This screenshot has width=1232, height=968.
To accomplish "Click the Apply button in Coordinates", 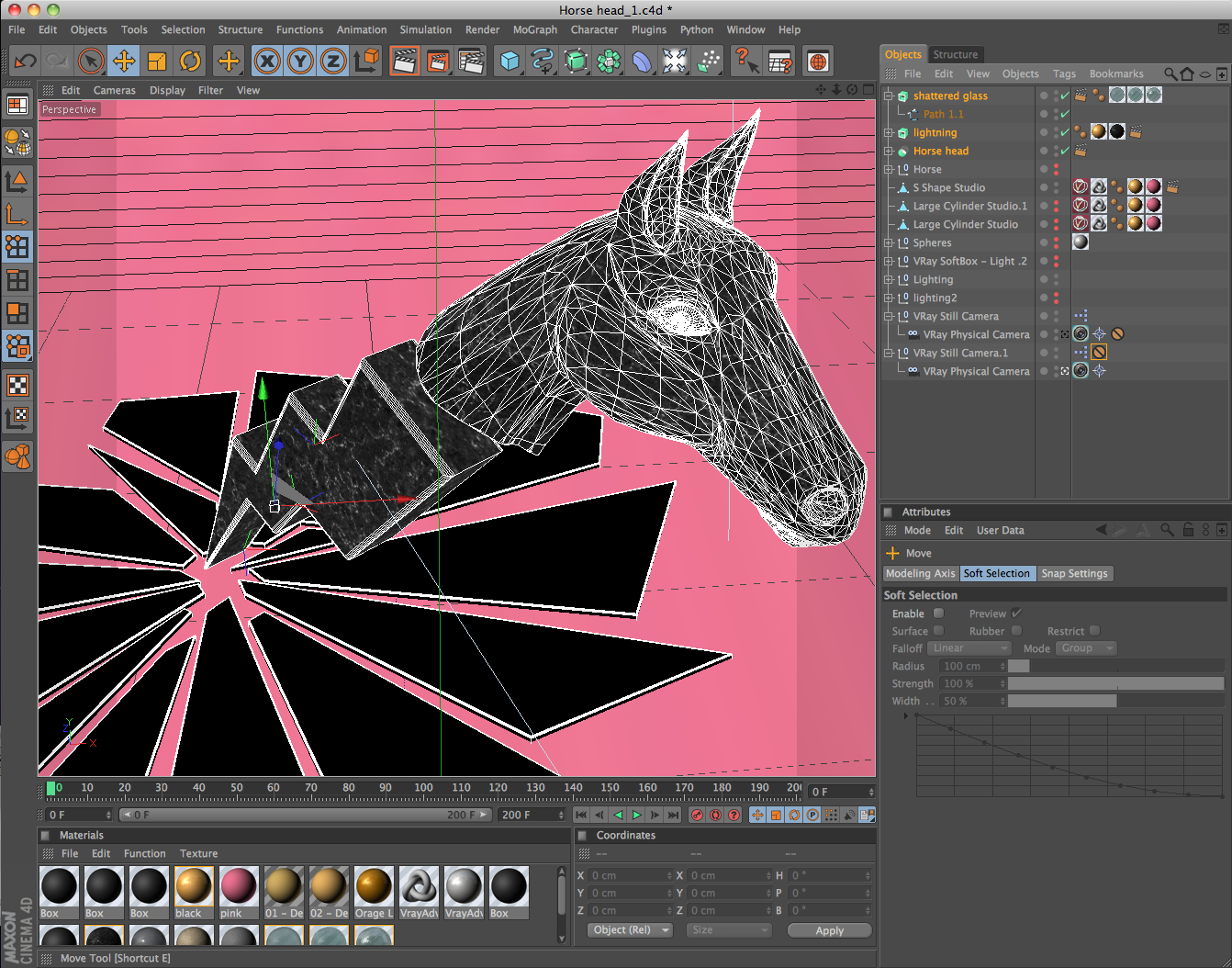I will click(x=829, y=930).
